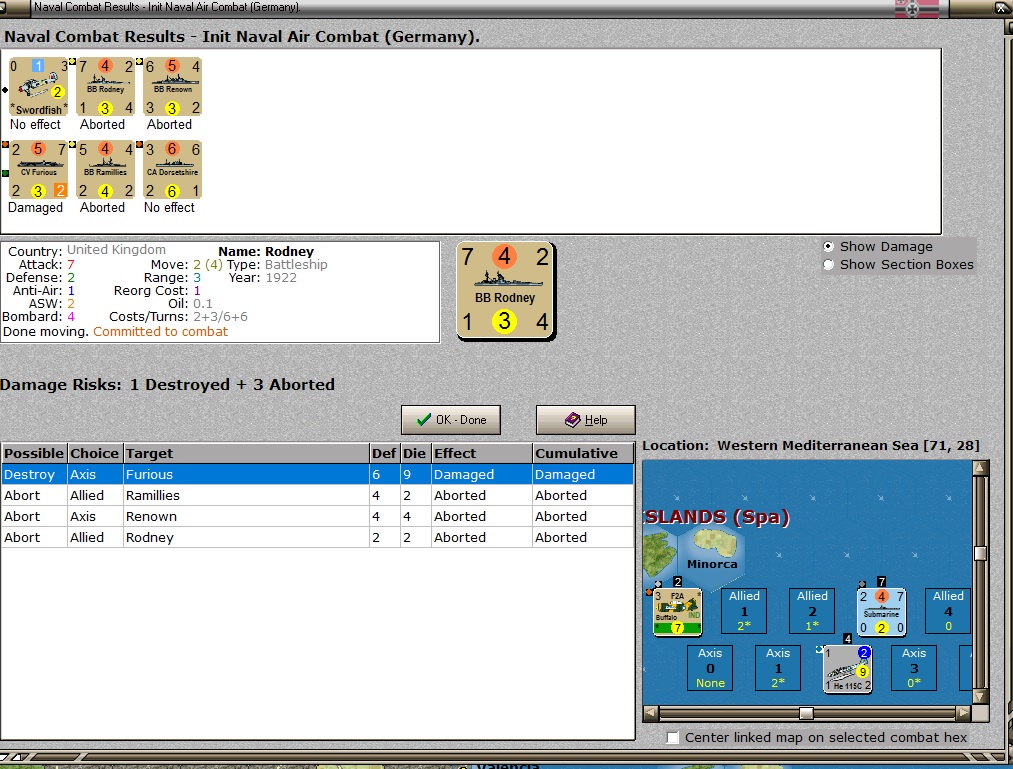Select the Ramillies Abort row
The image size is (1013, 769).
pos(317,496)
